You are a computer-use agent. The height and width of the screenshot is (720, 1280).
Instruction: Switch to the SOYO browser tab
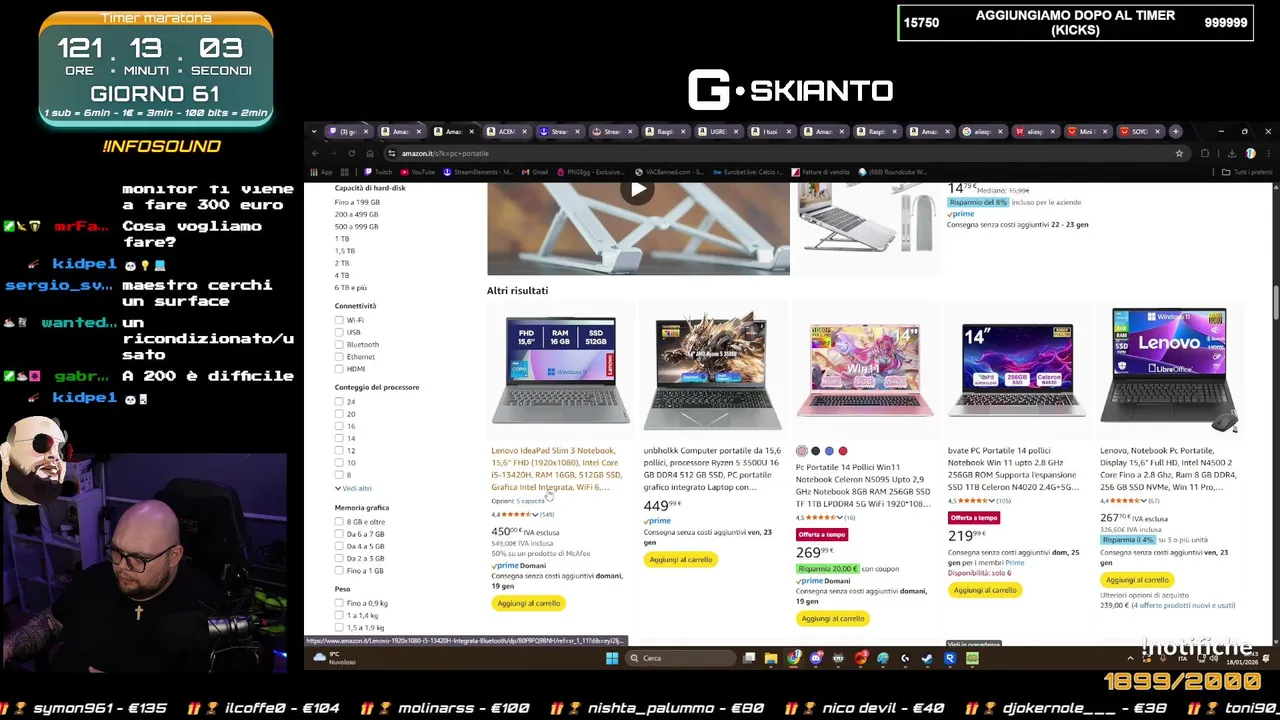[x=1140, y=131]
